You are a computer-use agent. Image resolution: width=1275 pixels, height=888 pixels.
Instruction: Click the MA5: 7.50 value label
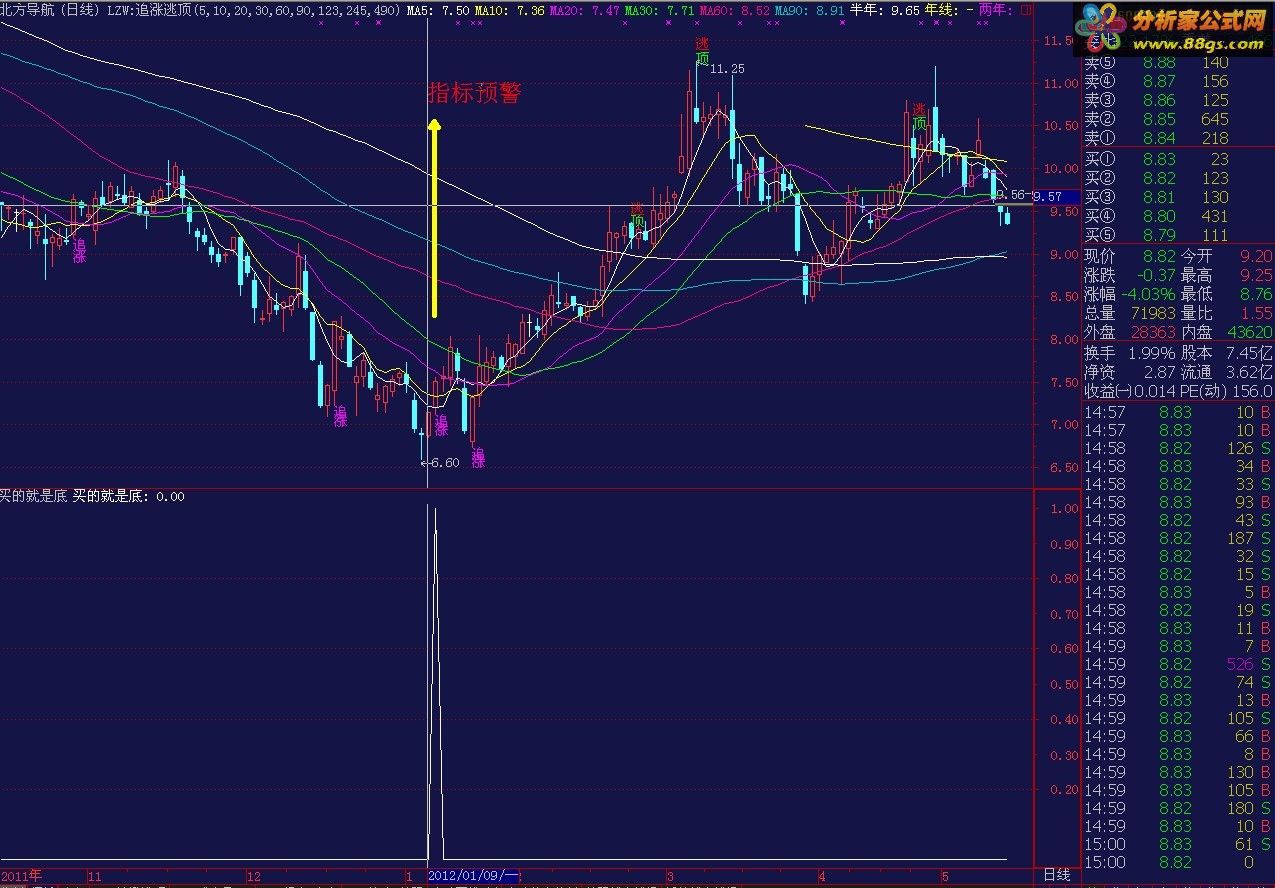(x=438, y=9)
